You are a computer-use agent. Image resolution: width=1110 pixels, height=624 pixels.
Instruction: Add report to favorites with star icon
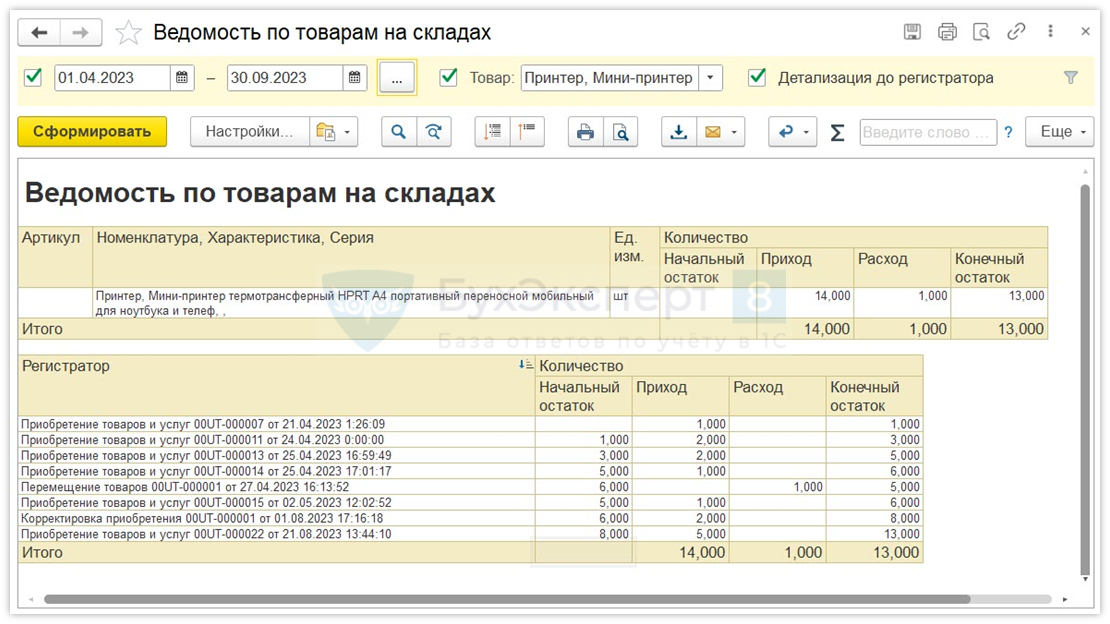point(128,33)
